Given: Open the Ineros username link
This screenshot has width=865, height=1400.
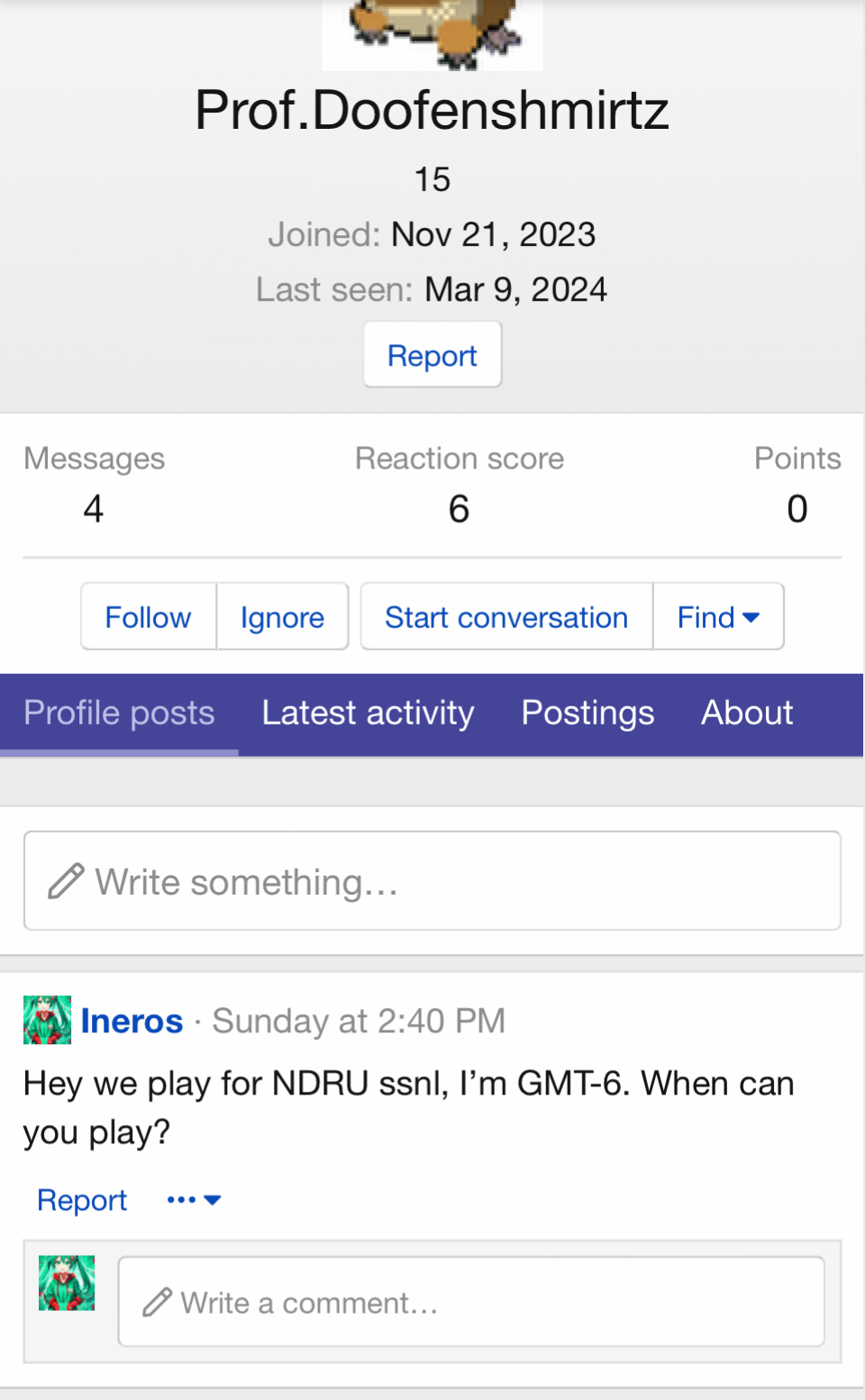Looking at the screenshot, I should pos(132,1021).
